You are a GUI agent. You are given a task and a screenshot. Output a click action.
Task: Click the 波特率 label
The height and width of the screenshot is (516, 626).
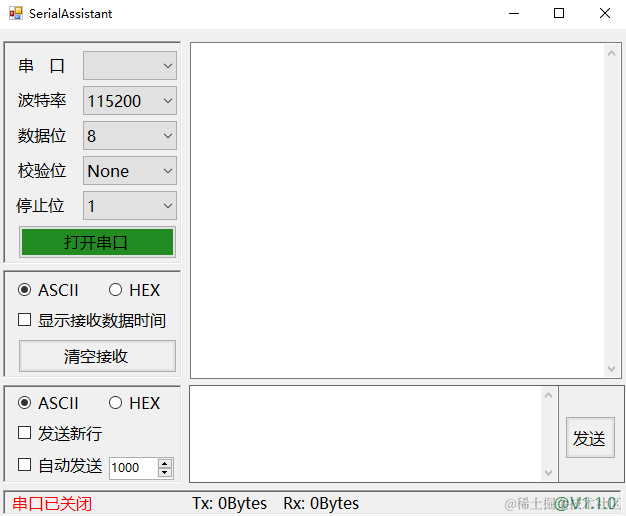click(42, 101)
